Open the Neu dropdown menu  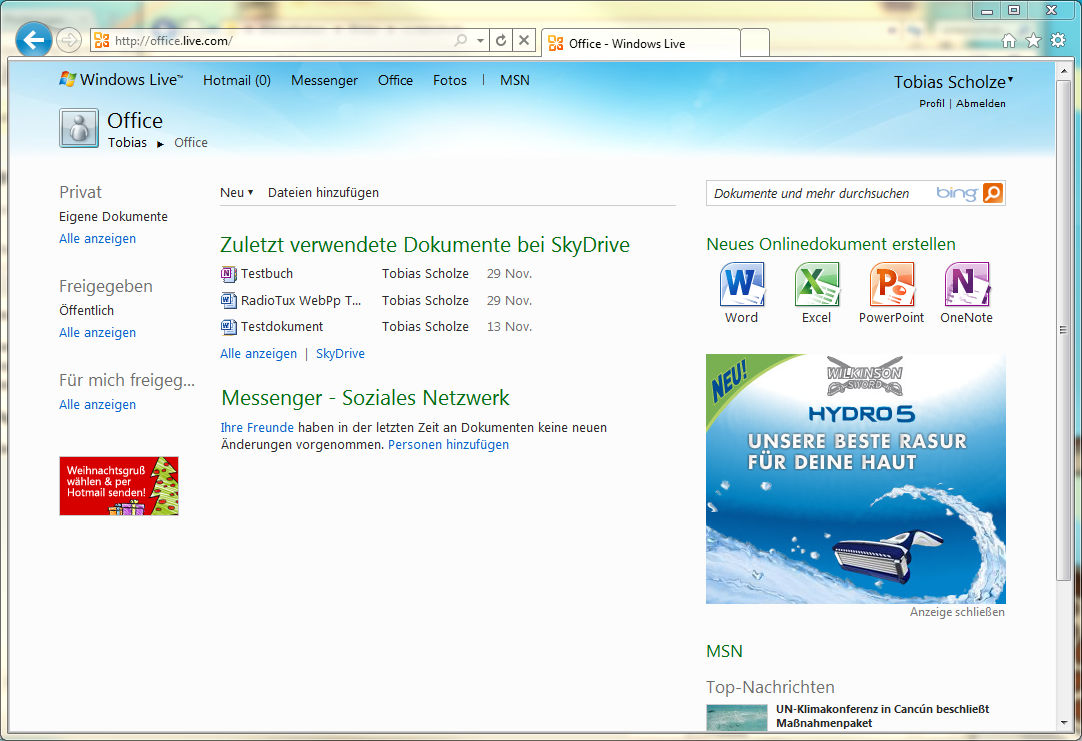pos(237,192)
